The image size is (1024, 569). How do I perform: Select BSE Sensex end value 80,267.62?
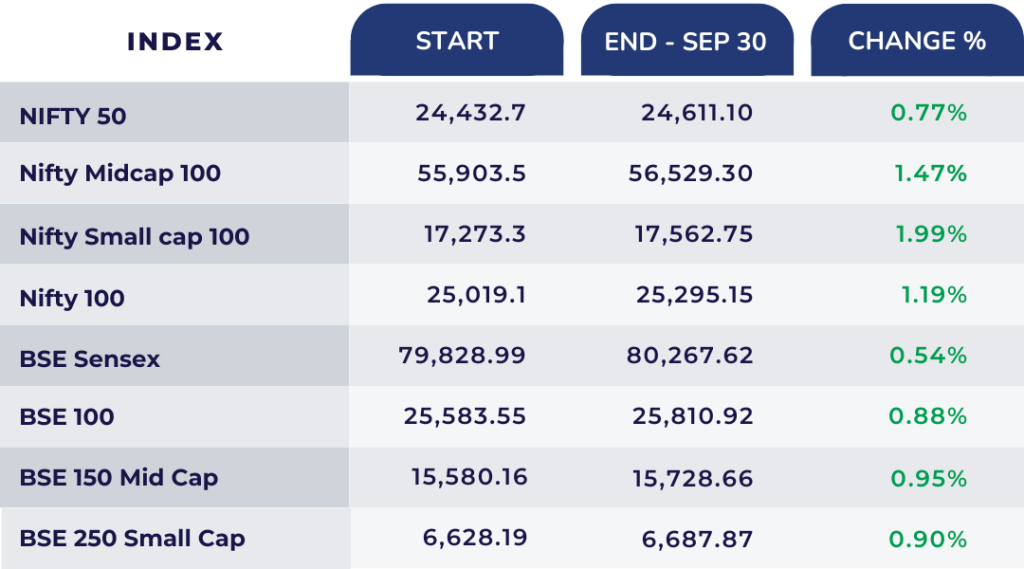coord(689,355)
